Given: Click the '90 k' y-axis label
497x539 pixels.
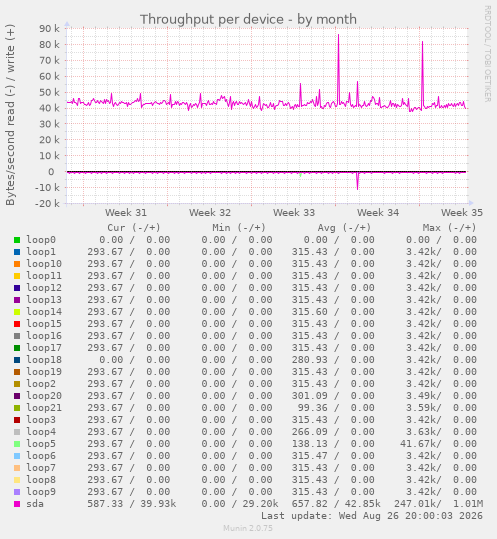Looking at the screenshot, I should click(x=49, y=29).
